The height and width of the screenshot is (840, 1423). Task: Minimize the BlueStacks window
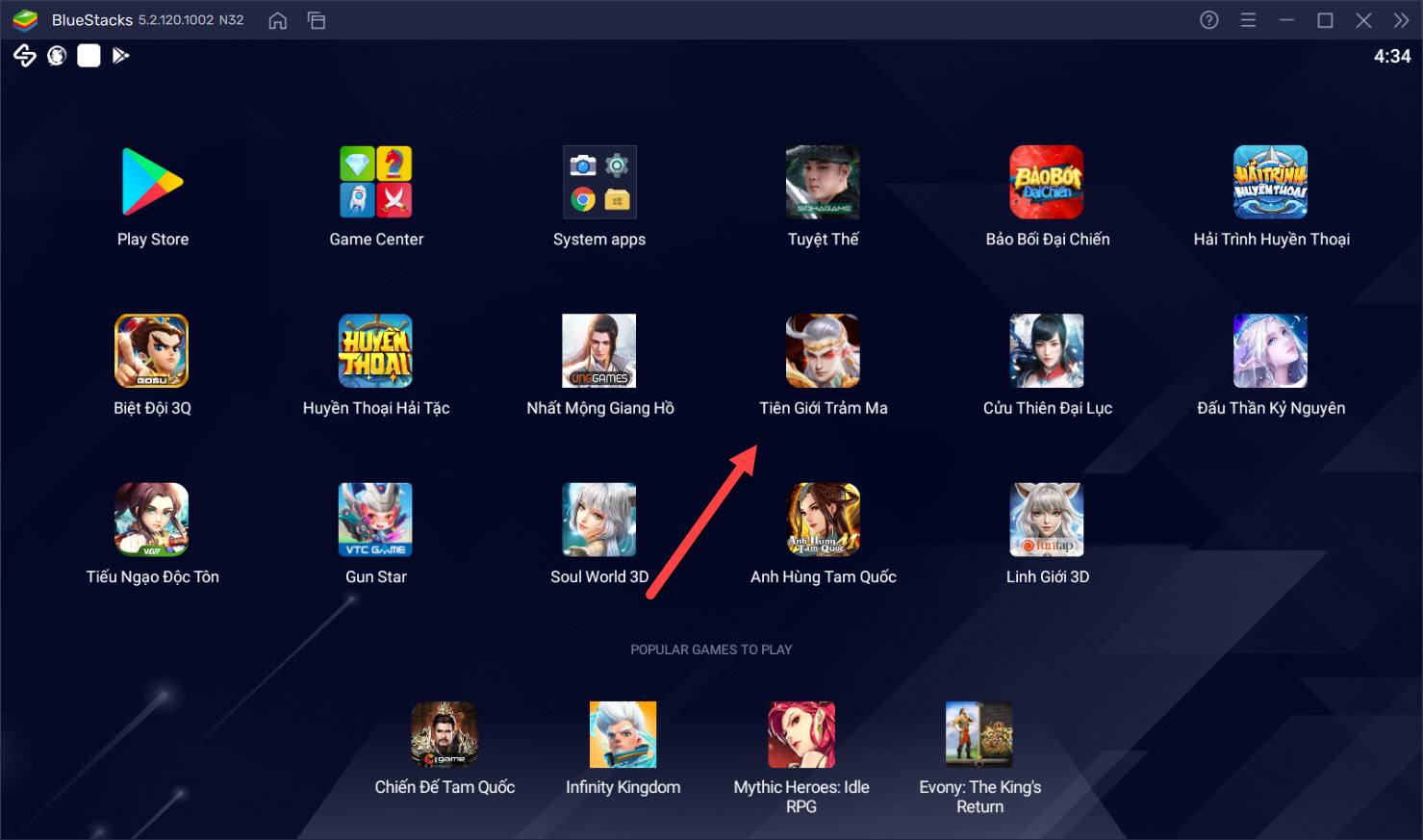[1286, 20]
